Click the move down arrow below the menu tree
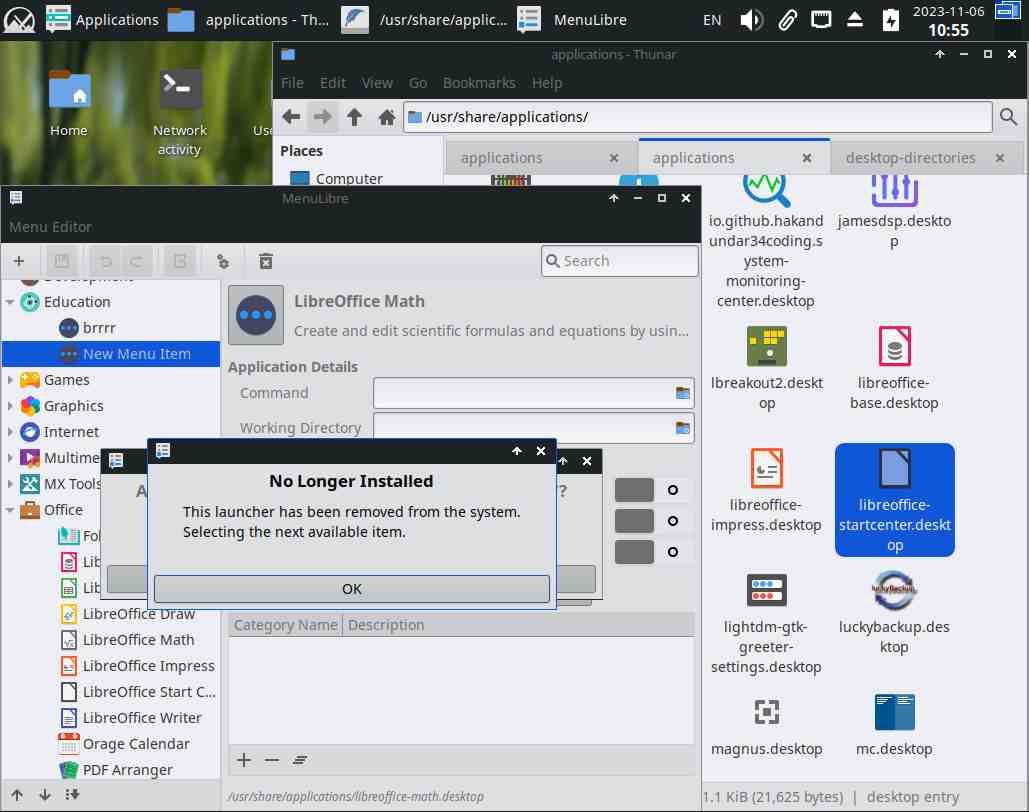 [45, 795]
